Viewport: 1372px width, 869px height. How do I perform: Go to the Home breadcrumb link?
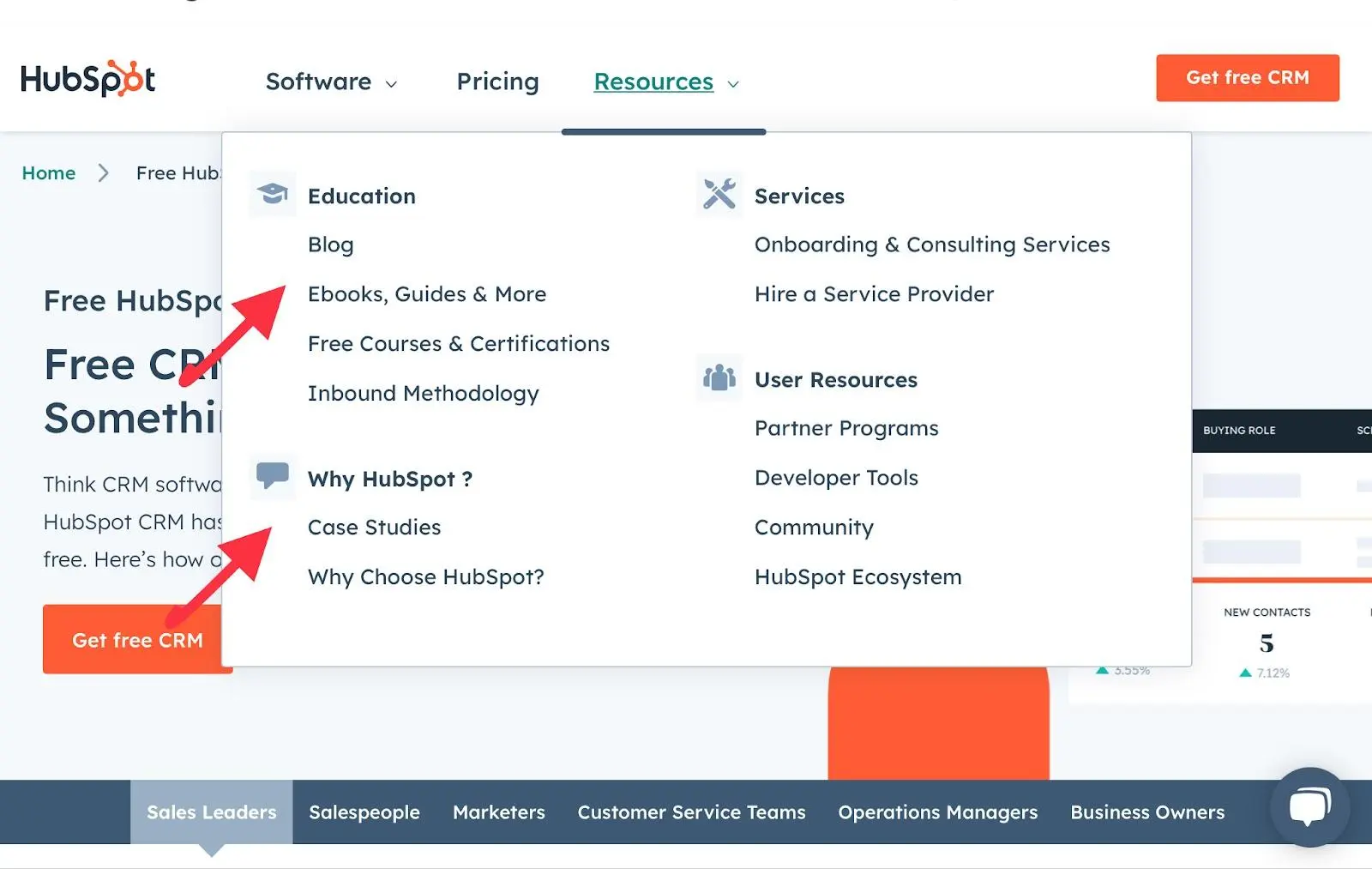tap(49, 173)
